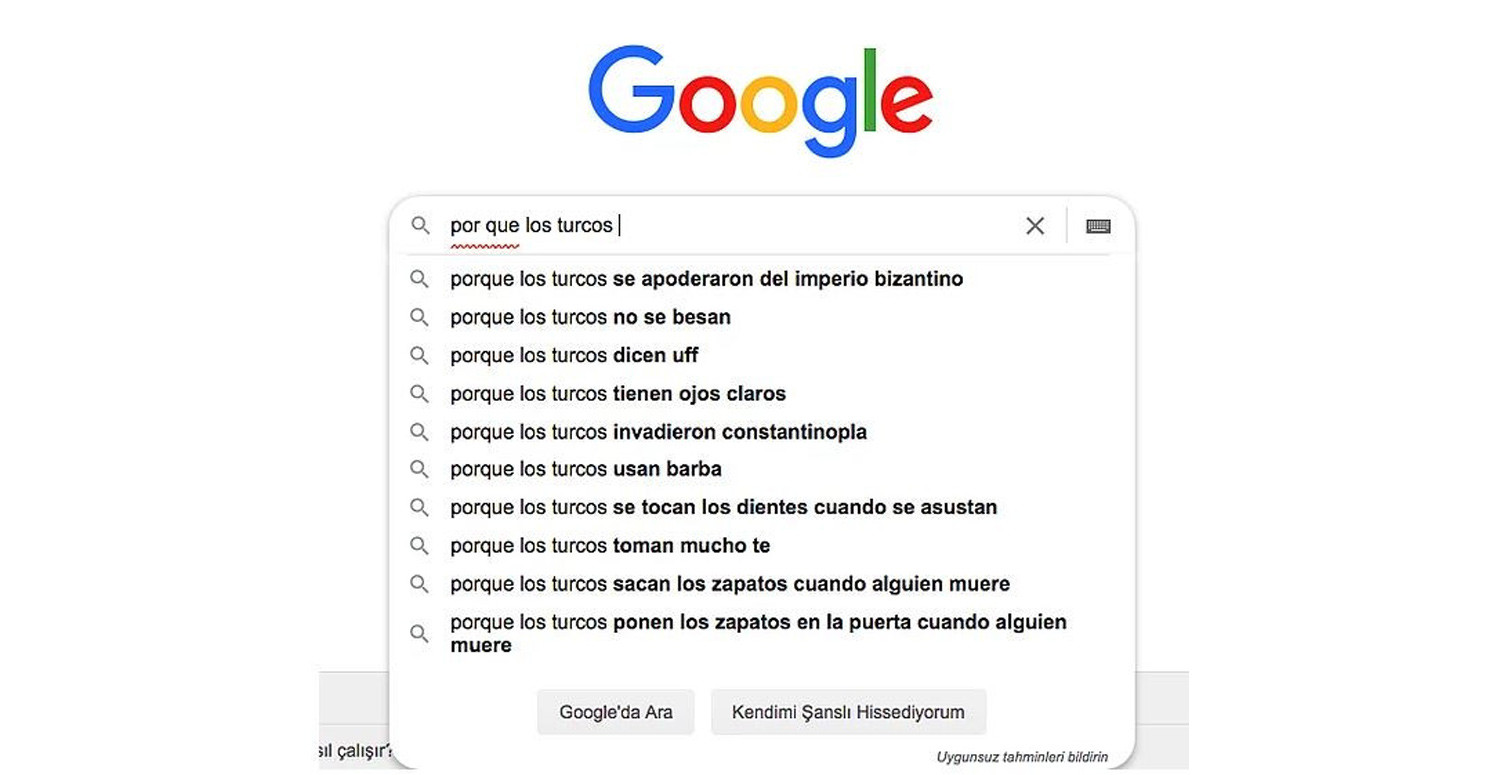Click magnifier icon beside 'tienen ojos claros'

click(x=420, y=394)
